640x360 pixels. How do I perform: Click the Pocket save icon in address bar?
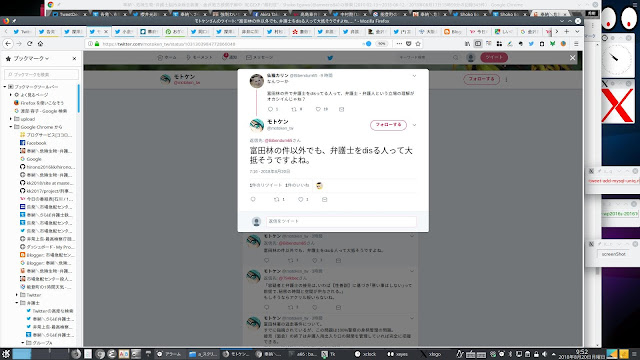[409, 44]
